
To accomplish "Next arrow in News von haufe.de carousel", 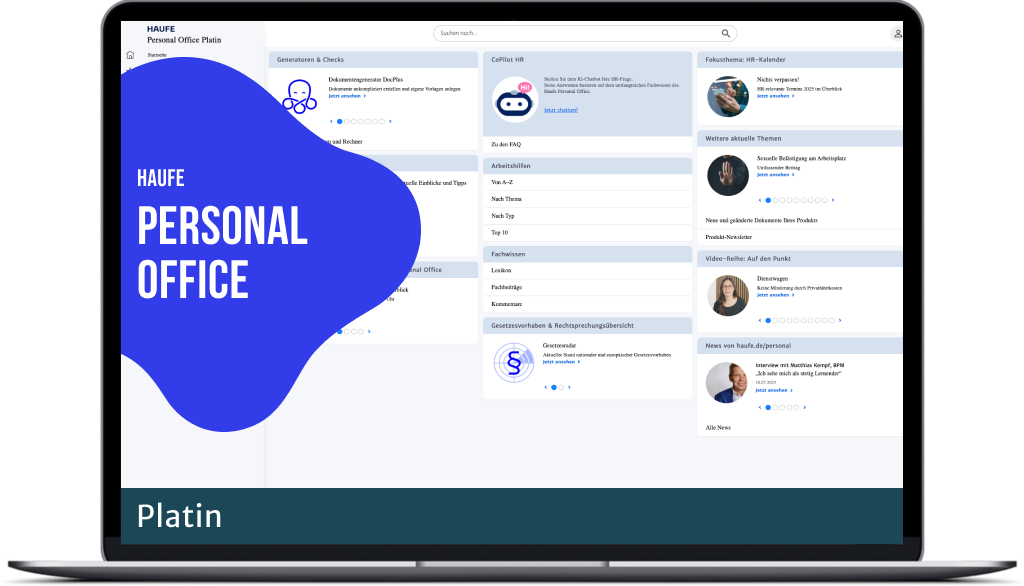I will 805,408.
